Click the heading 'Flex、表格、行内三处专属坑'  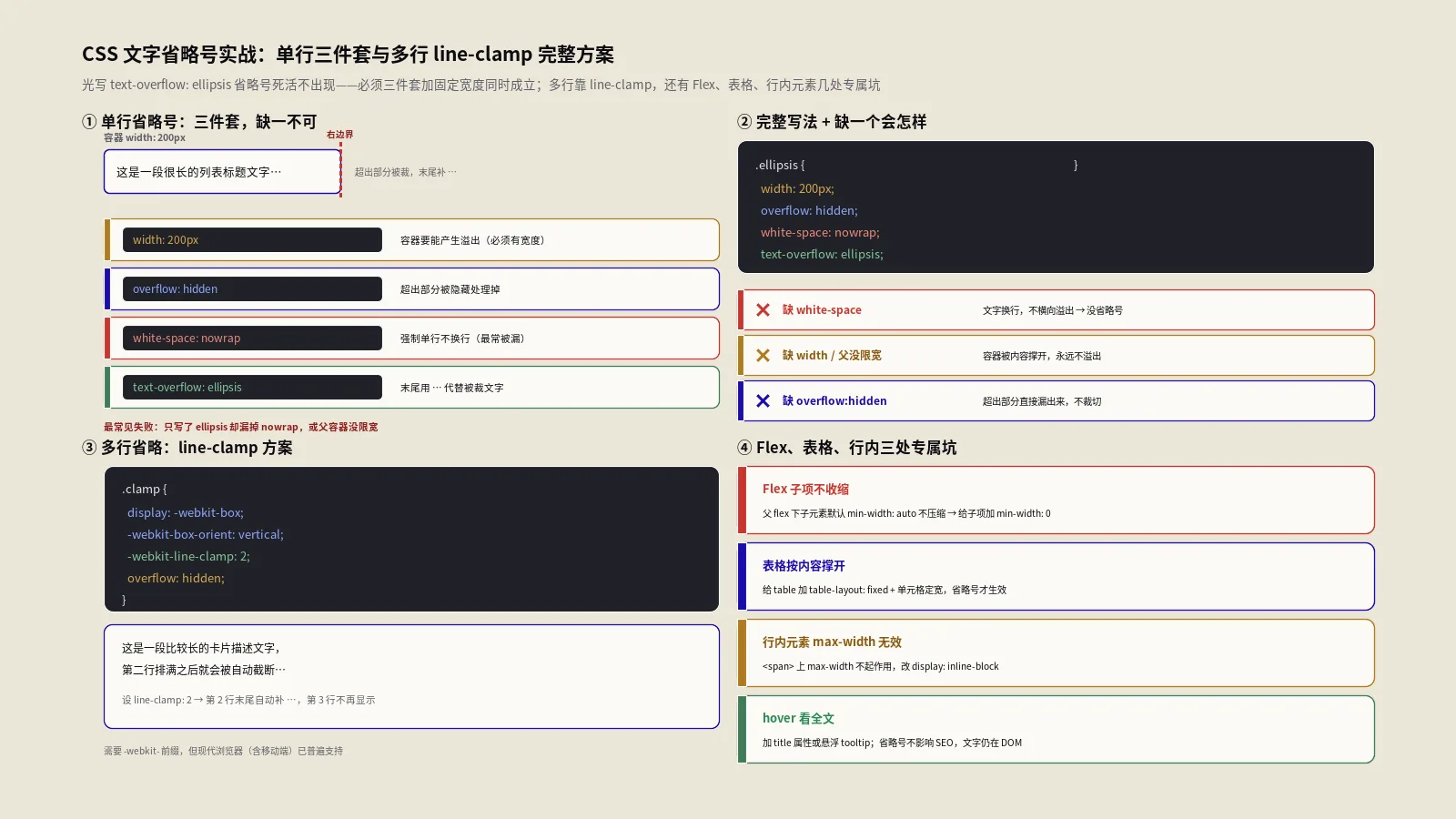[856, 448]
